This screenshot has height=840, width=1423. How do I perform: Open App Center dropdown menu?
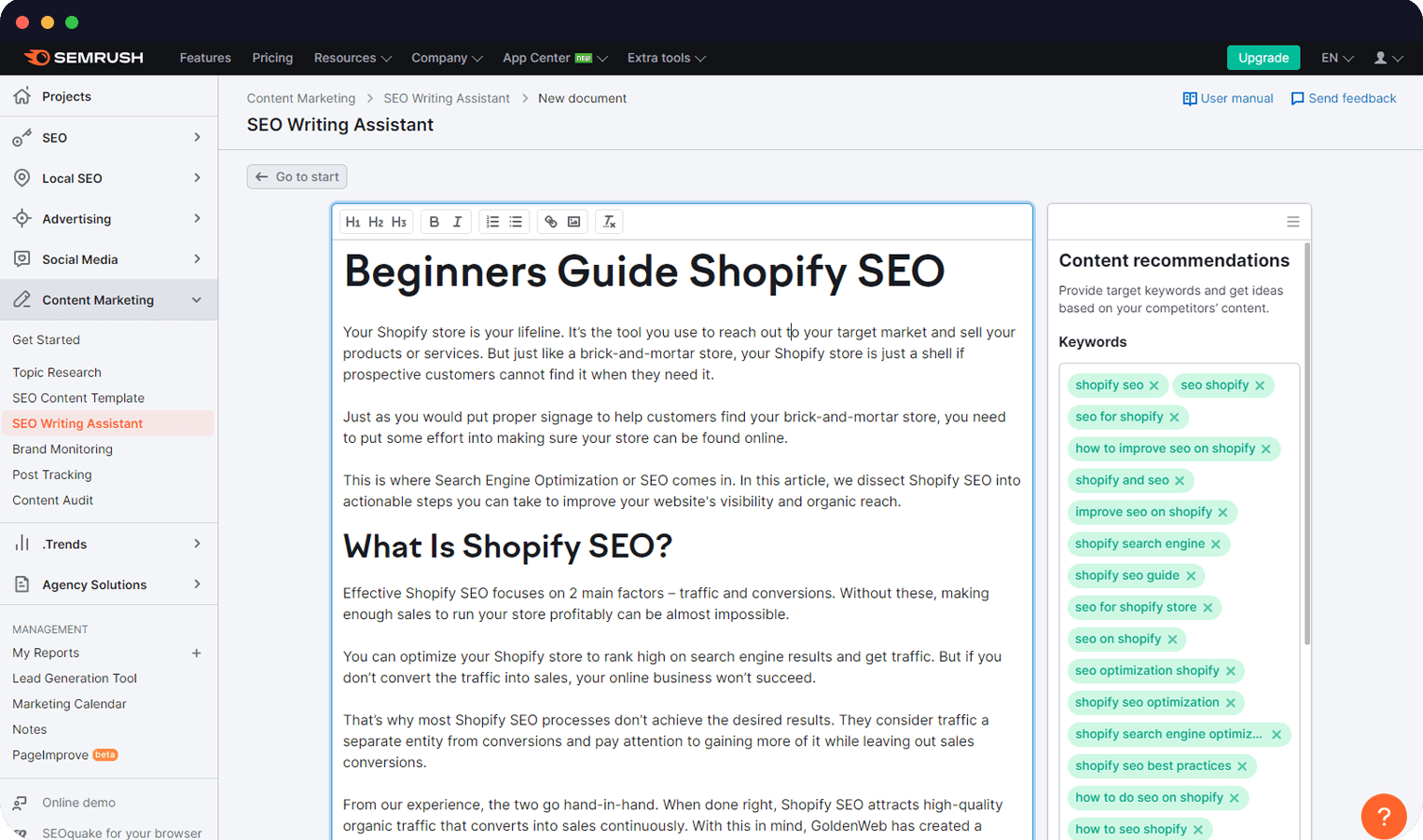pyautogui.click(x=555, y=58)
